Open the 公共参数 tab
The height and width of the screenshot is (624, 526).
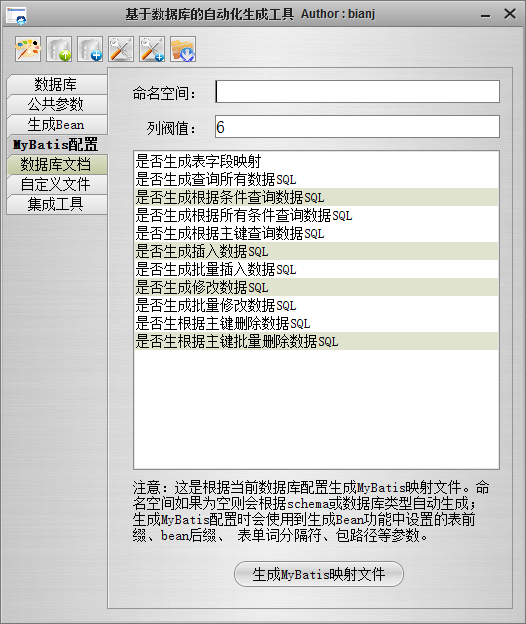pyautogui.click(x=57, y=104)
